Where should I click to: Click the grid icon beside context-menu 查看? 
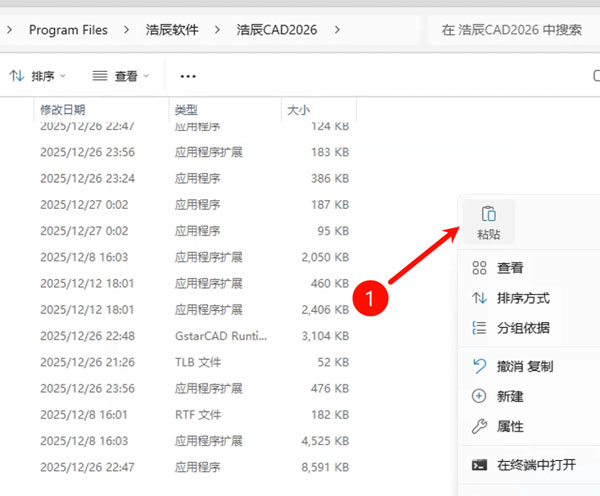click(x=479, y=268)
